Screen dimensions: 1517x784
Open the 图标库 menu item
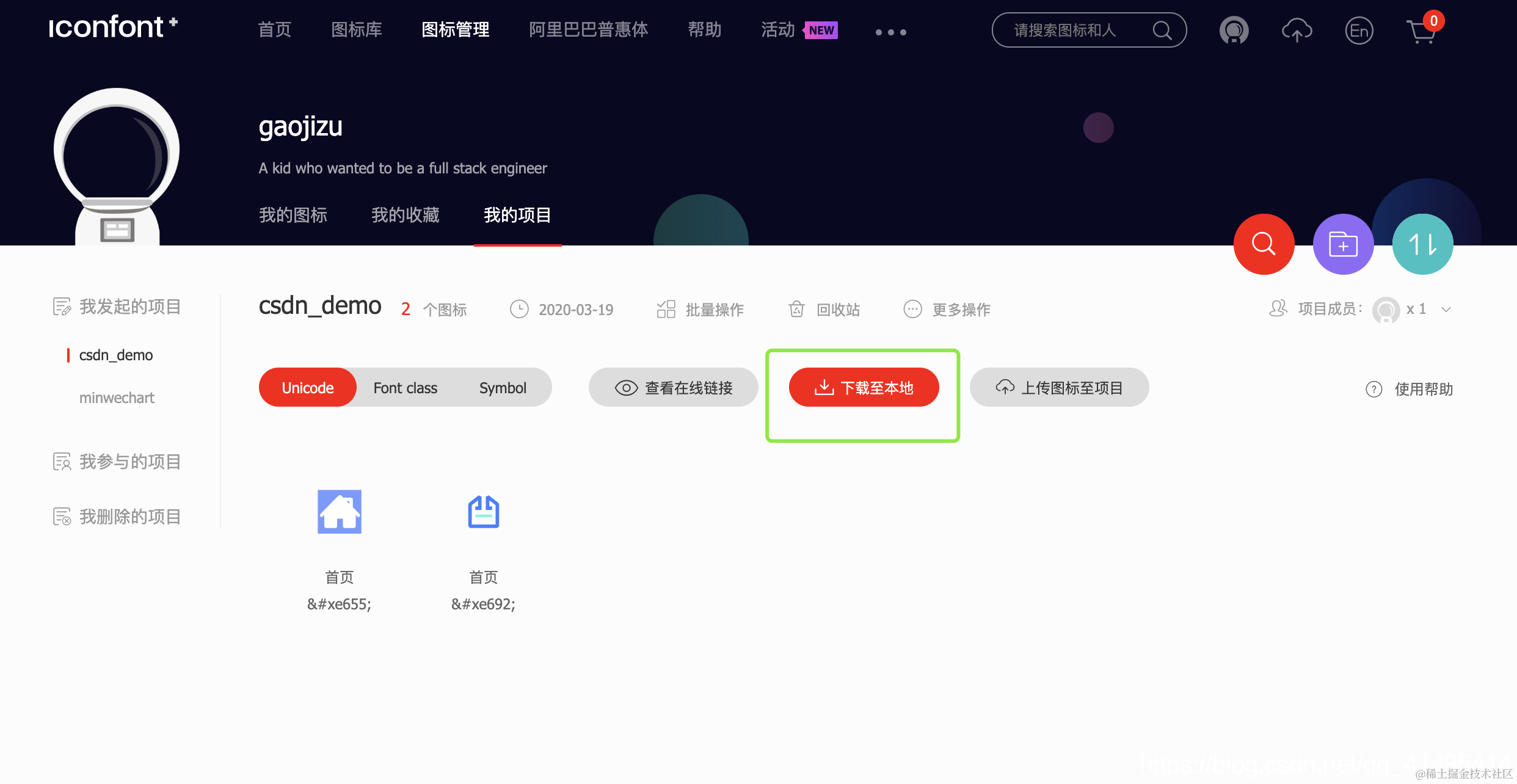(356, 29)
